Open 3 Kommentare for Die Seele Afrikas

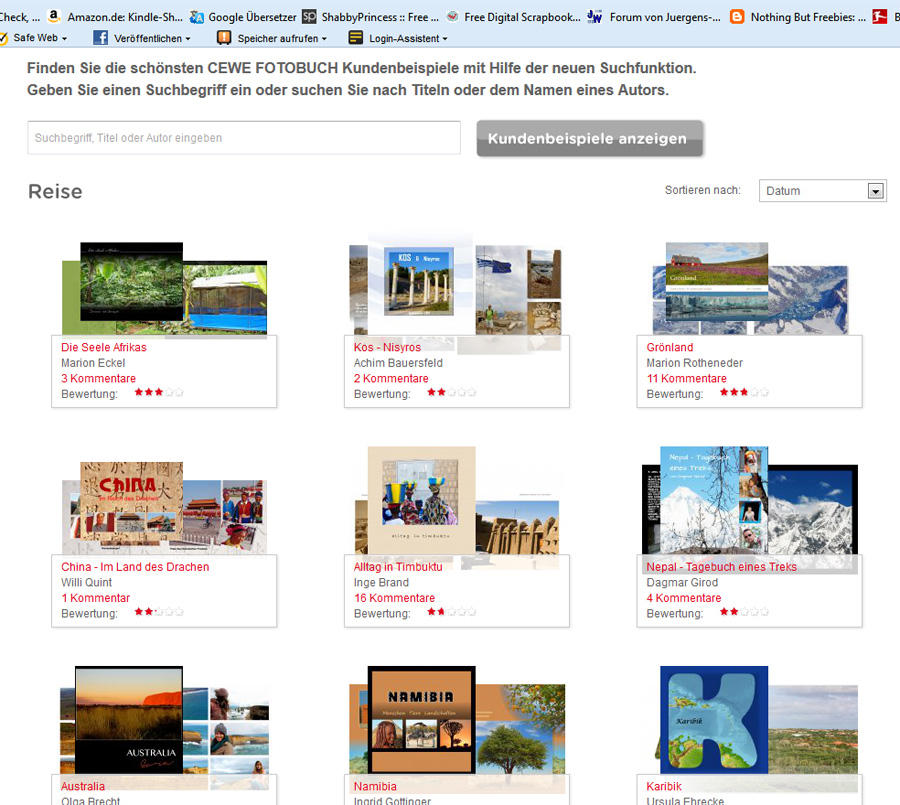point(99,378)
